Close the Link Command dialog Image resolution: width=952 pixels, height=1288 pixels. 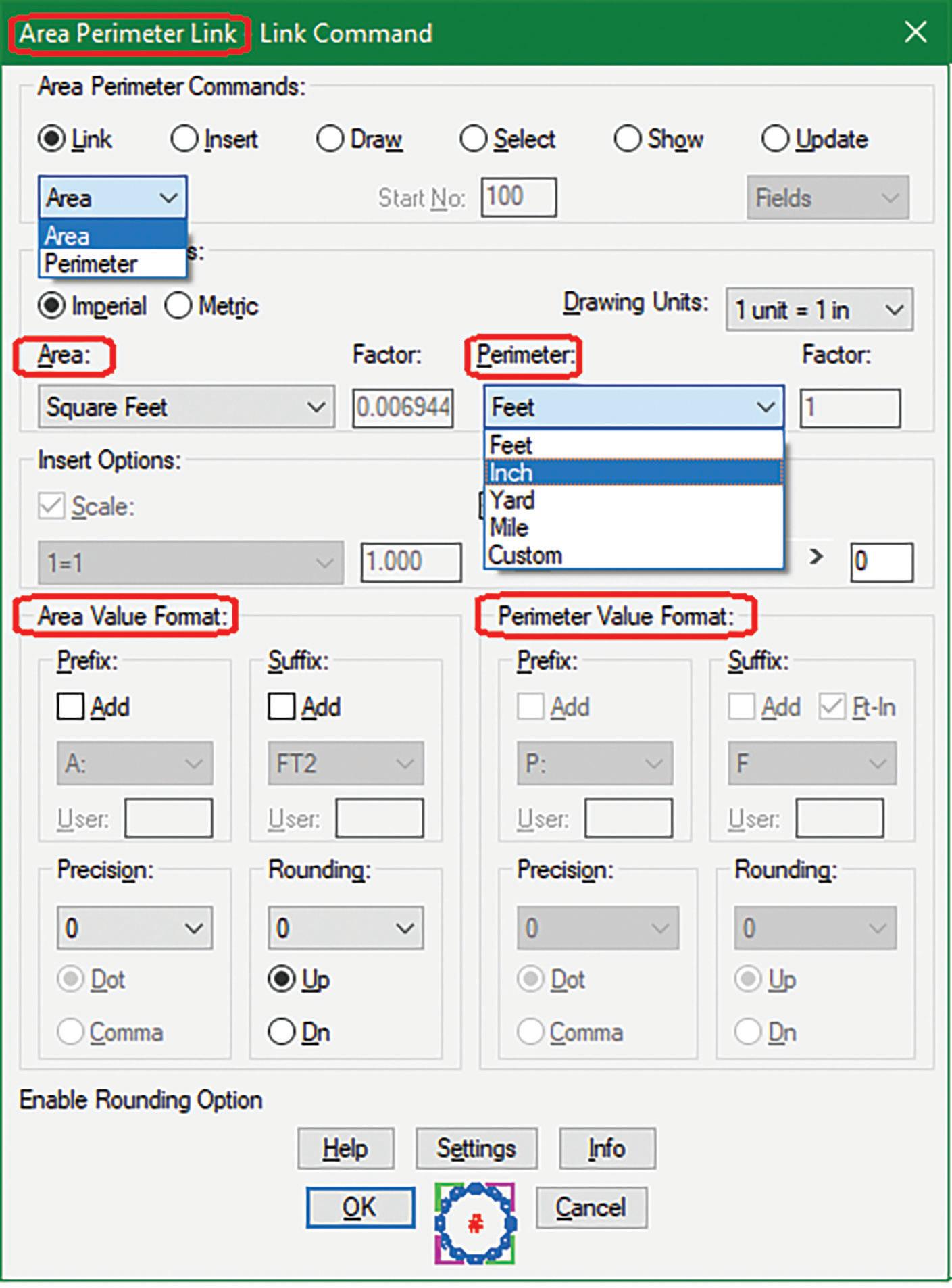click(x=916, y=32)
